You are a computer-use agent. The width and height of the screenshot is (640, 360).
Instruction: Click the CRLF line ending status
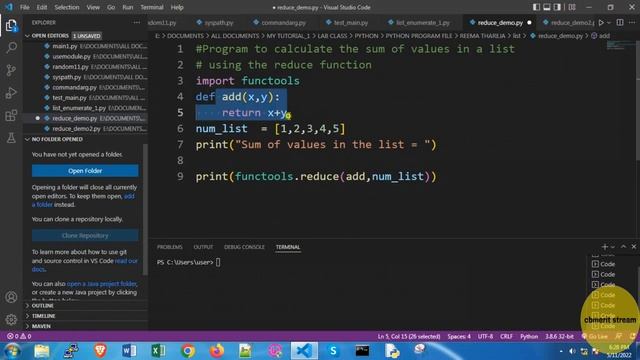click(x=506, y=336)
